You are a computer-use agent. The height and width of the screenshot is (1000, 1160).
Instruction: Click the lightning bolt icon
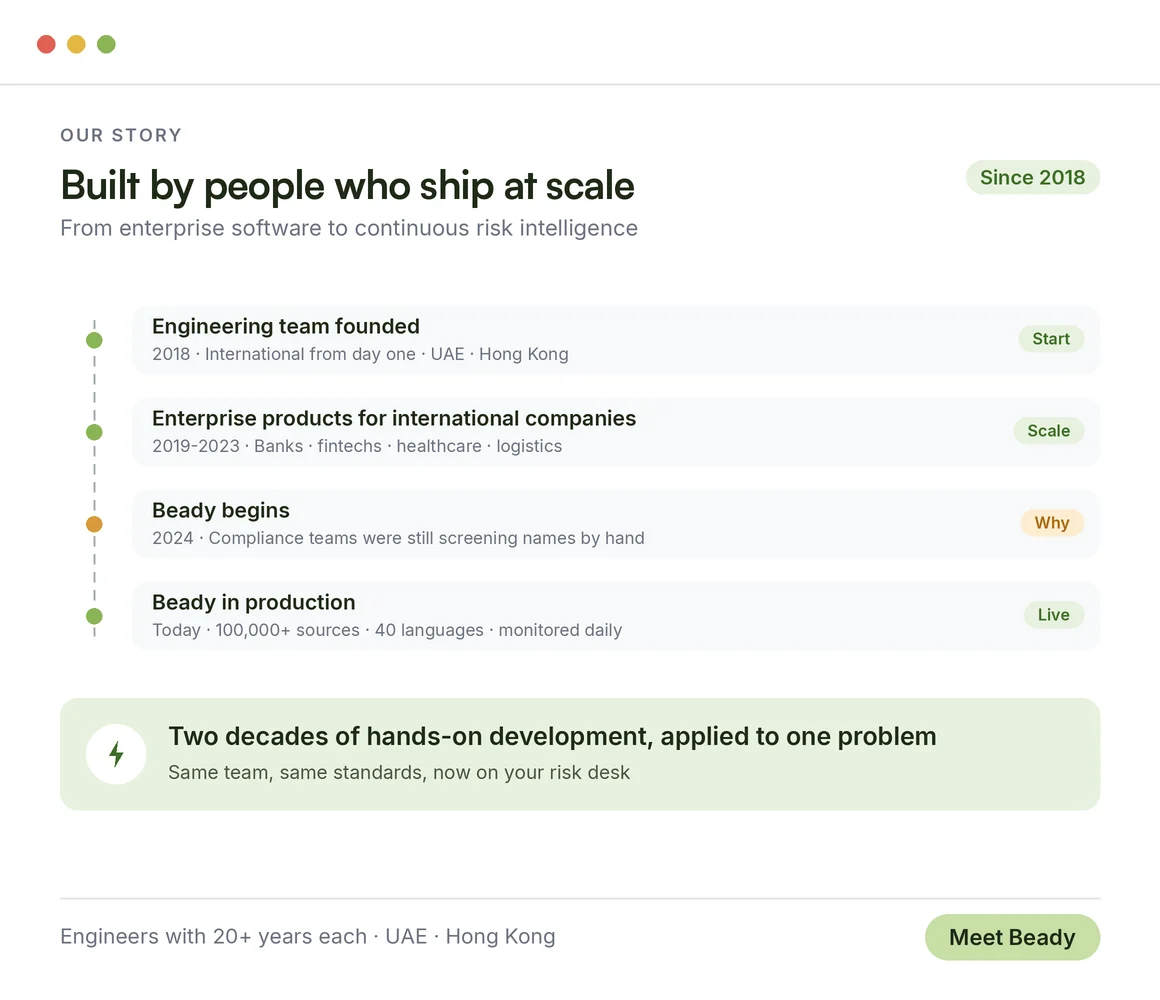click(116, 754)
